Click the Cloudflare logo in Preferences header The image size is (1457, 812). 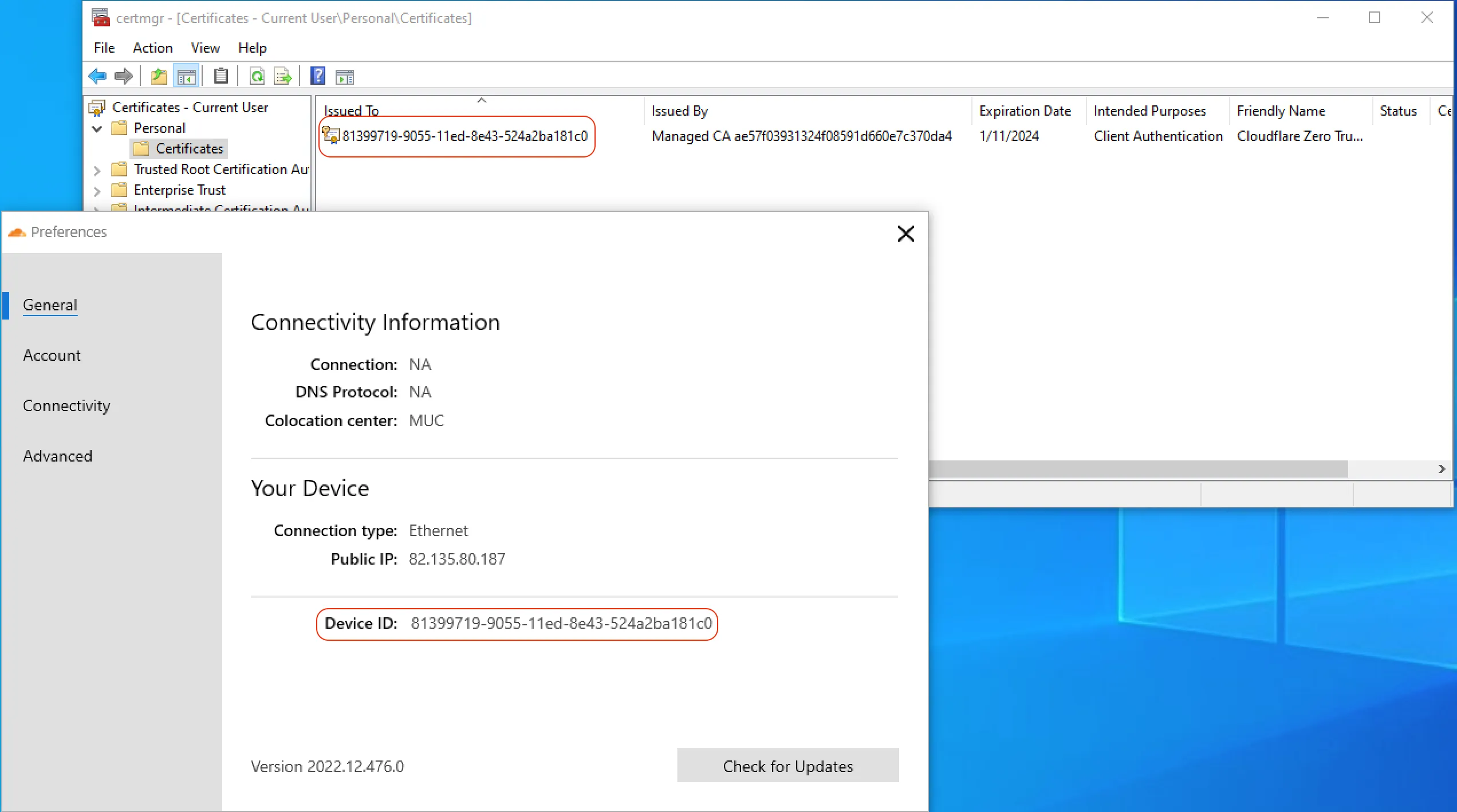pos(17,232)
